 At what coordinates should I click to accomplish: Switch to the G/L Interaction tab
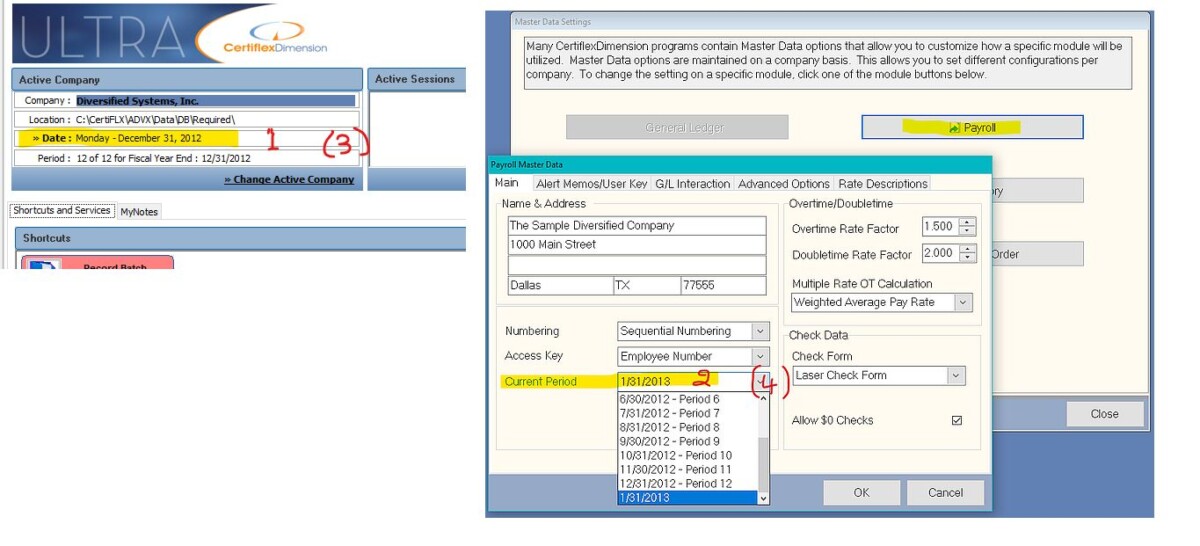[x=692, y=184]
